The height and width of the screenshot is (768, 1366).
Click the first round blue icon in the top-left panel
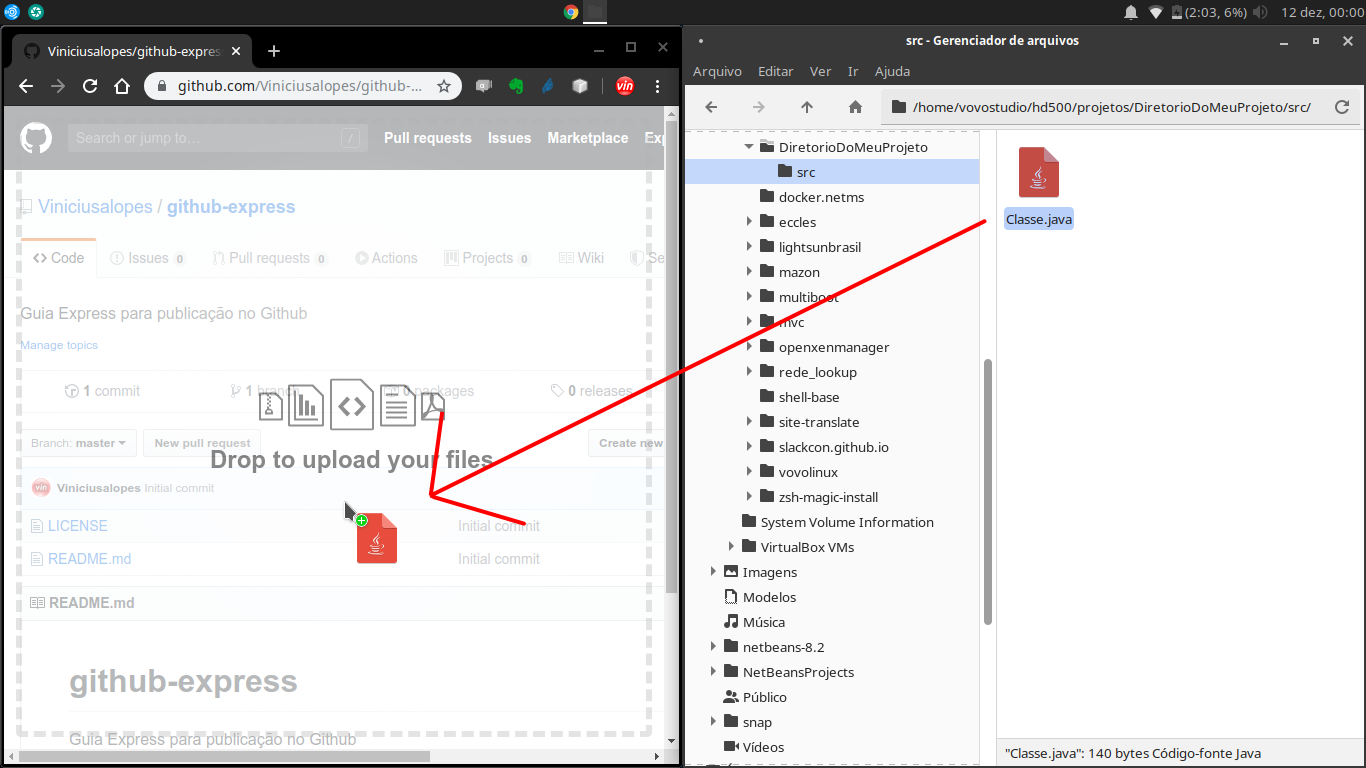[x=12, y=12]
